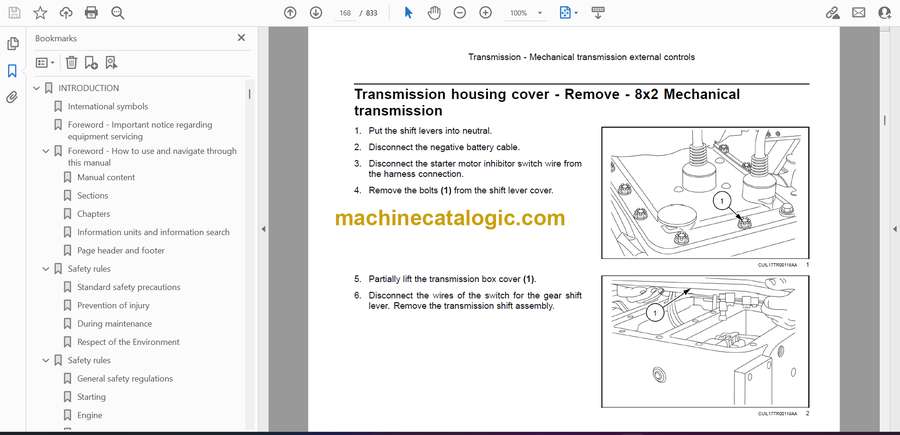Upload file to cloud icon
Screen dimensions: 900x435
tap(66, 13)
